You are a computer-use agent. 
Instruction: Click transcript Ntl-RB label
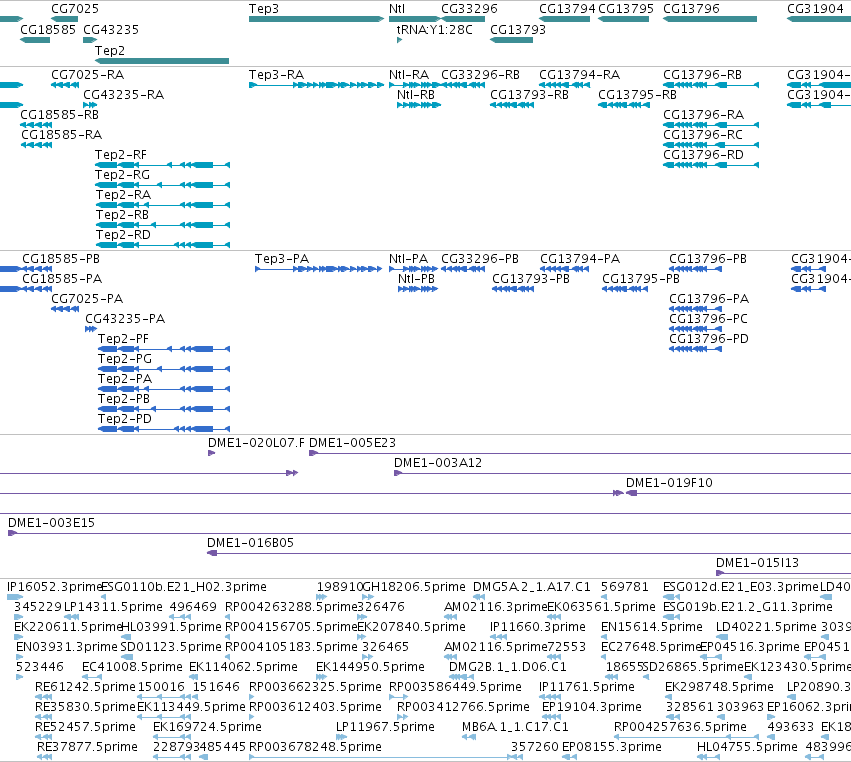pyautogui.click(x=416, y=95)
